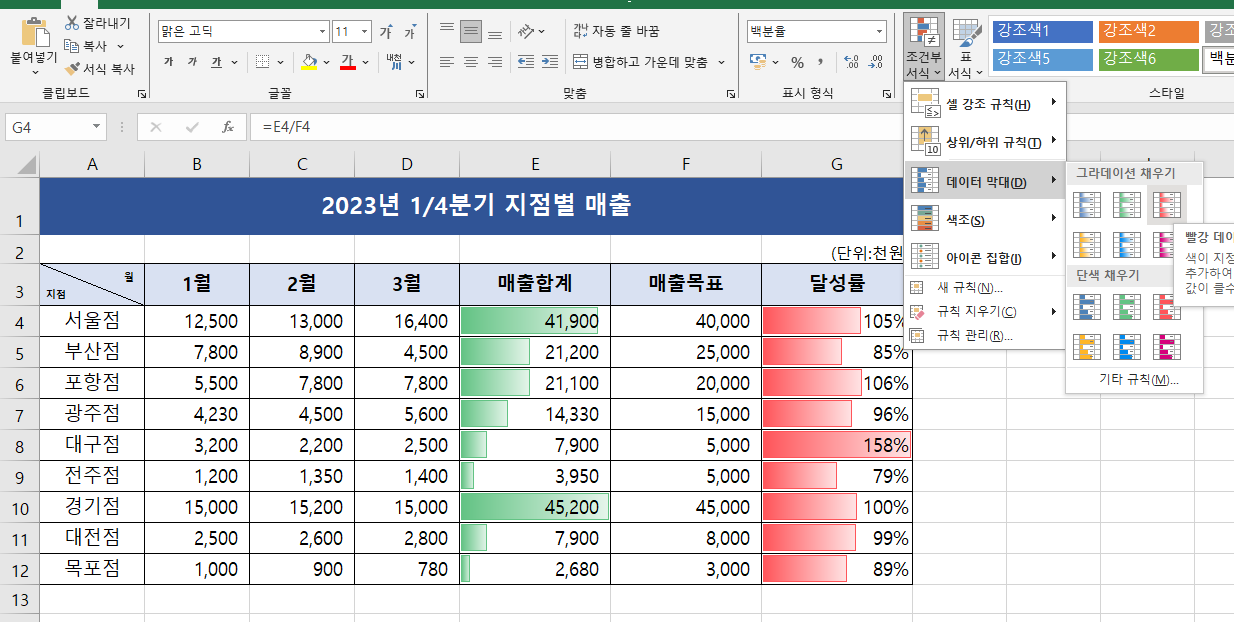Click the insert function fx icon
This screenshot has width=1234, height=622.
point(228,127)
